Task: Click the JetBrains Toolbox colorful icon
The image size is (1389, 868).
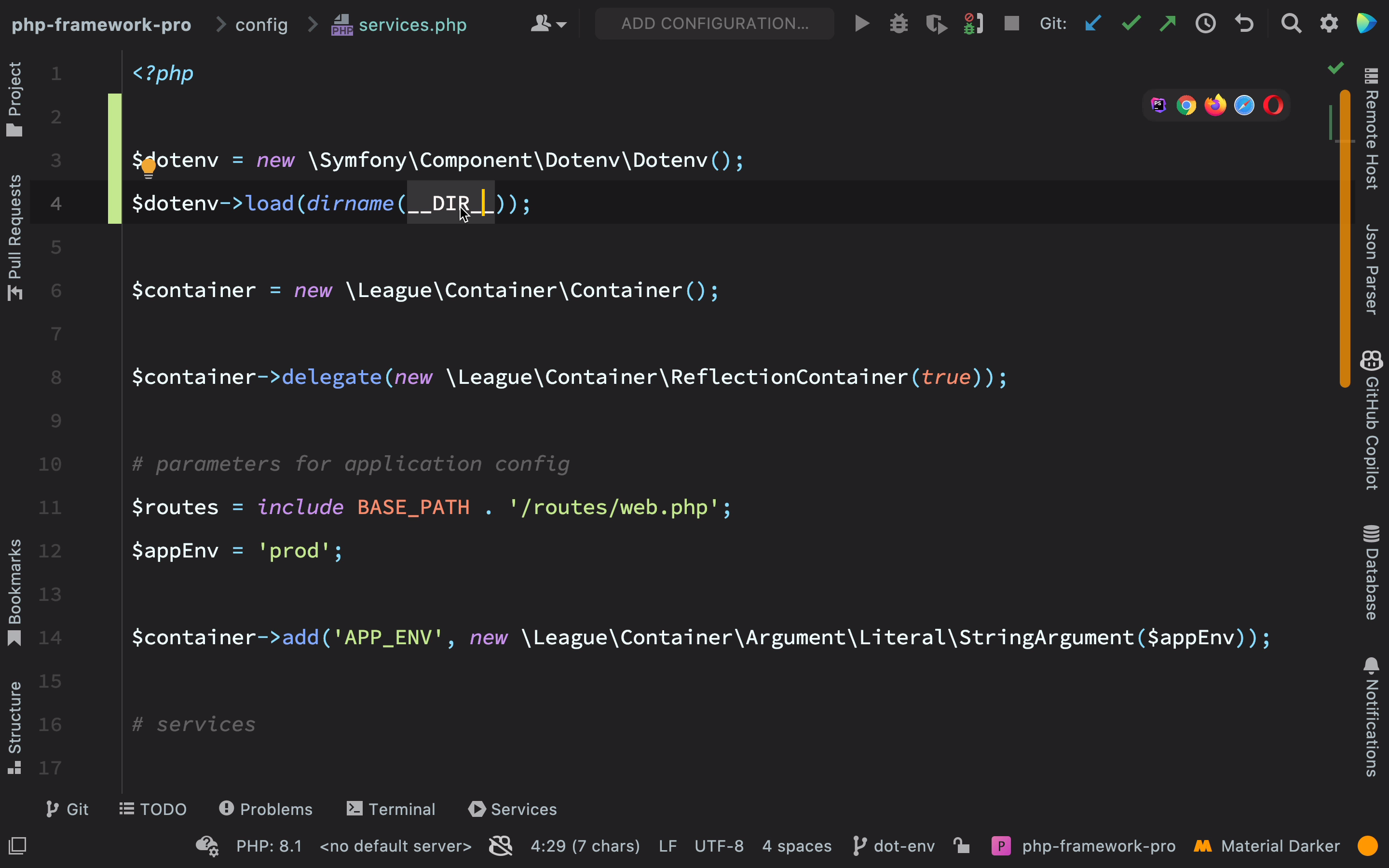Action: 1367,24
